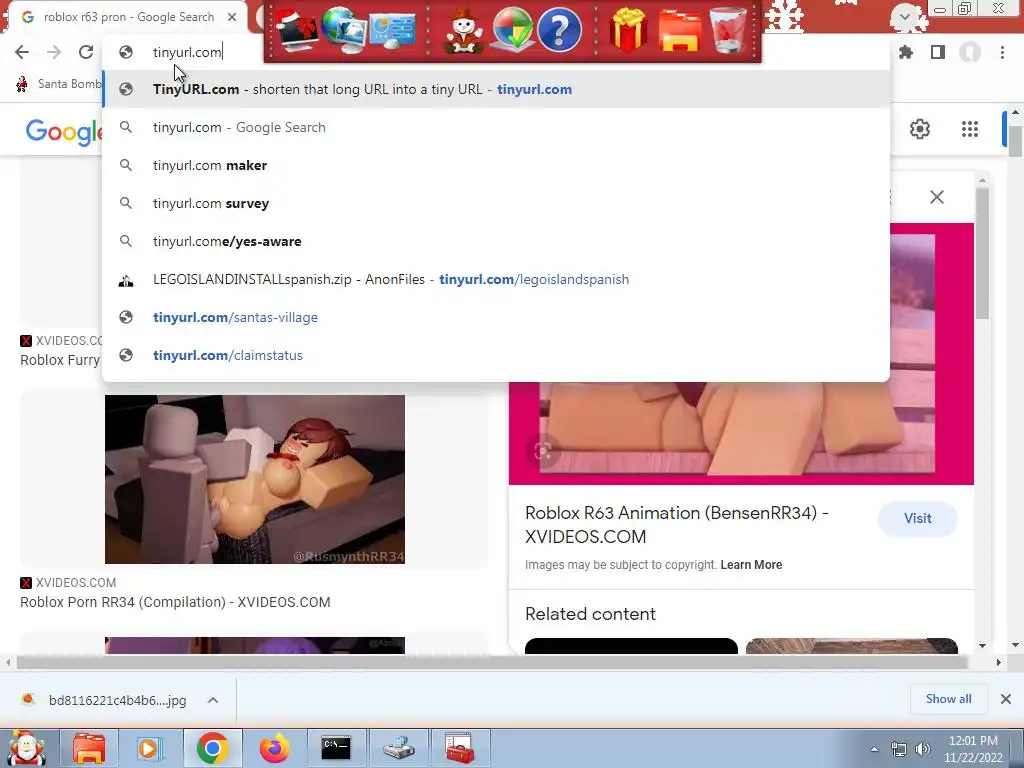The height and width of the screenshot is (768, 1024).
Task: Select the LEGOISLANDINSTALLspanish.zip AnonFiles suggestion
Action: (x=496, y=280)
